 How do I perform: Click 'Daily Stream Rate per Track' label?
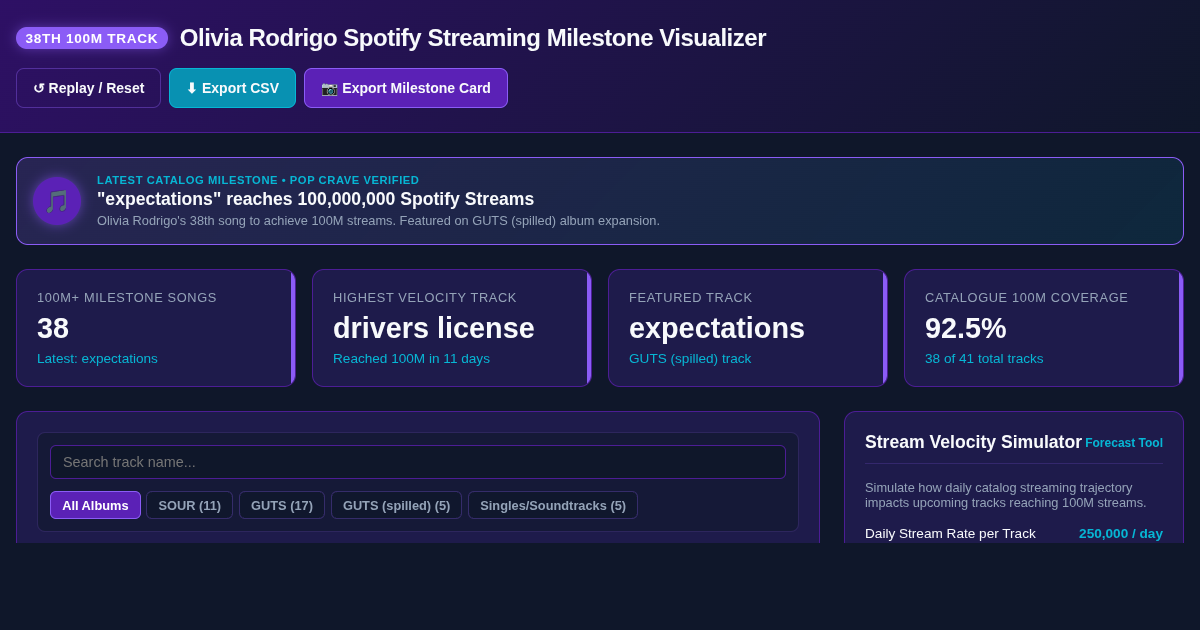[950, 534]
